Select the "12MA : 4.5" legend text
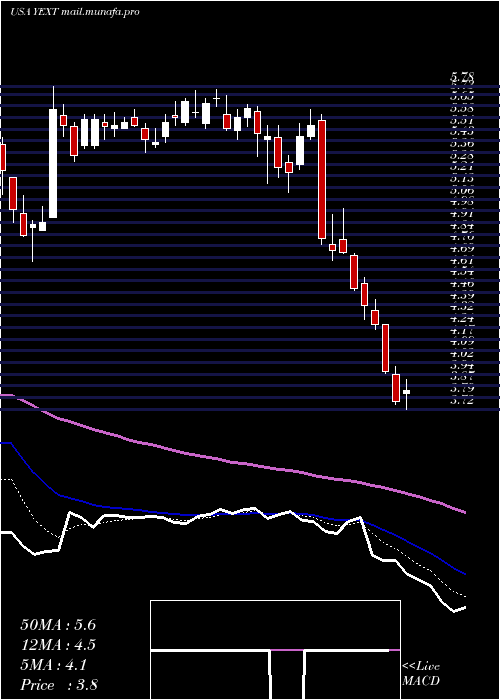Viewport: 500px width, 700px height. pos(58,645)
